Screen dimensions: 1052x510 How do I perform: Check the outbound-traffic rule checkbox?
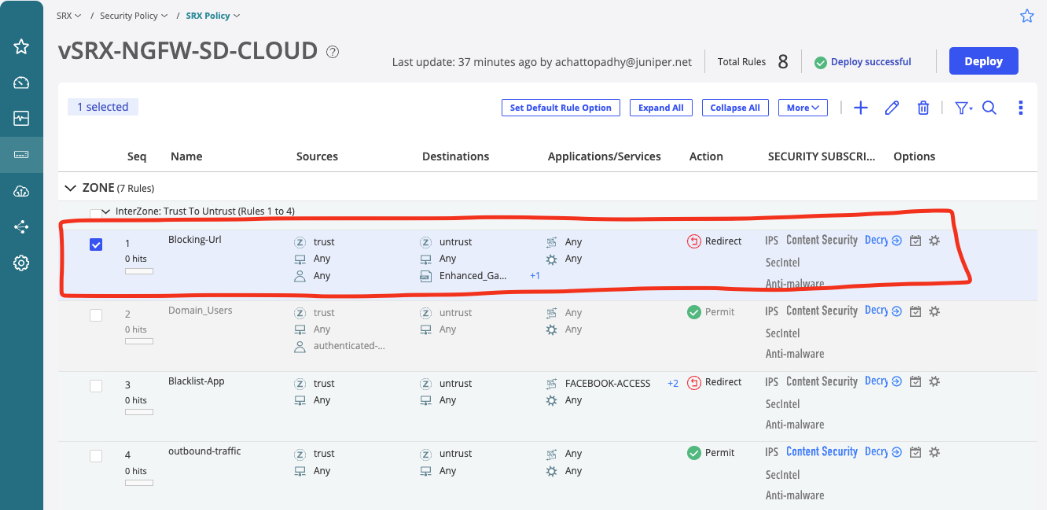[x=96, y=456]
